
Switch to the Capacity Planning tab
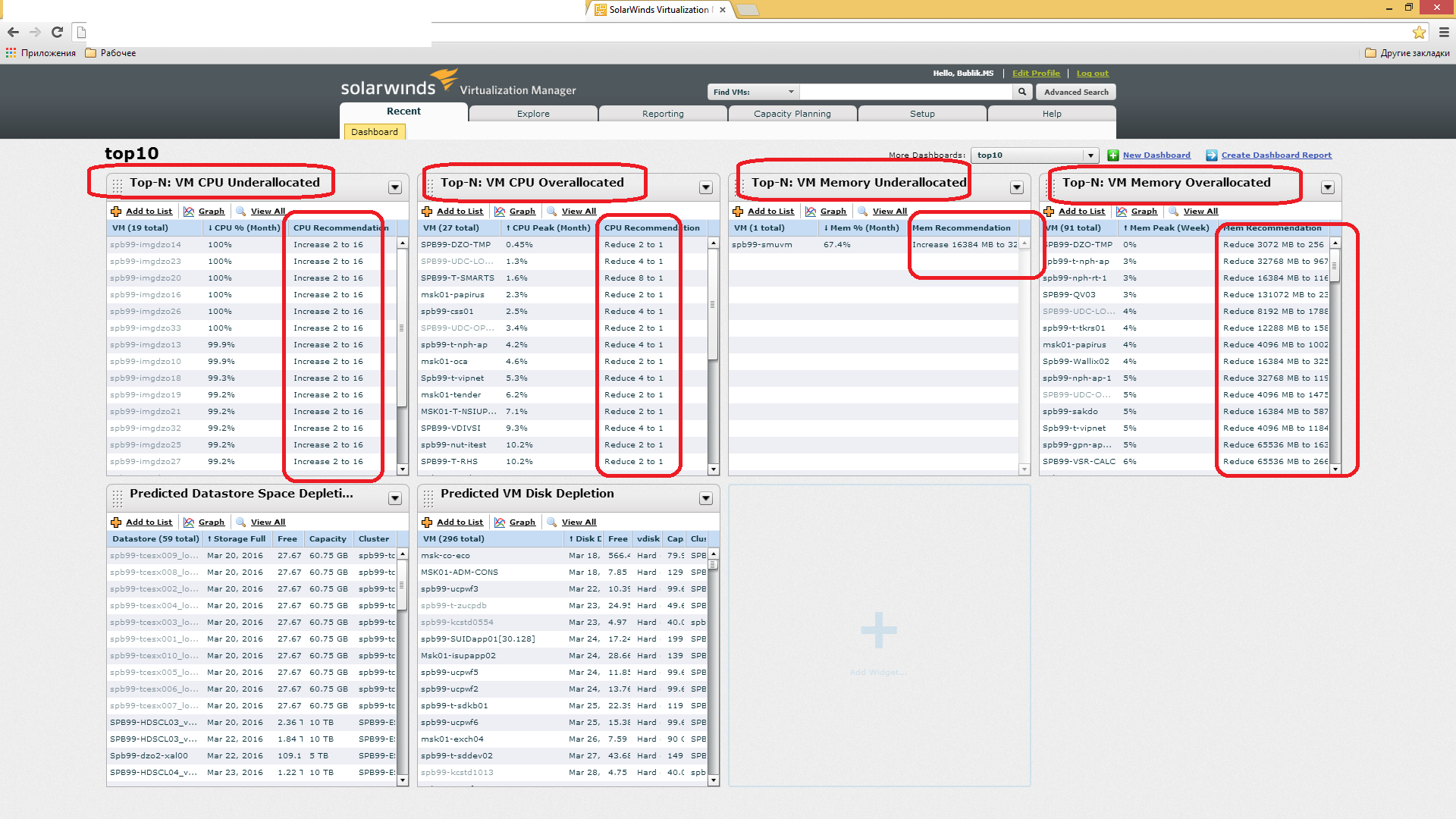point(792,114)
